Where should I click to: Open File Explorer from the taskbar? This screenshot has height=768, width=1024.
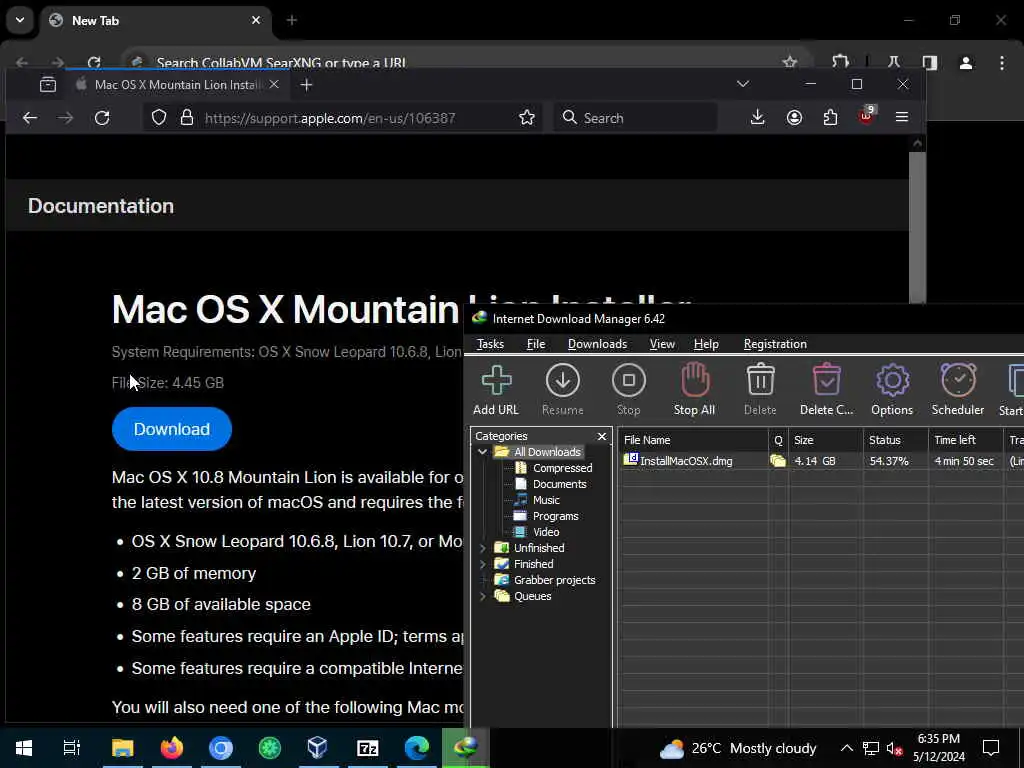(123, 748)
